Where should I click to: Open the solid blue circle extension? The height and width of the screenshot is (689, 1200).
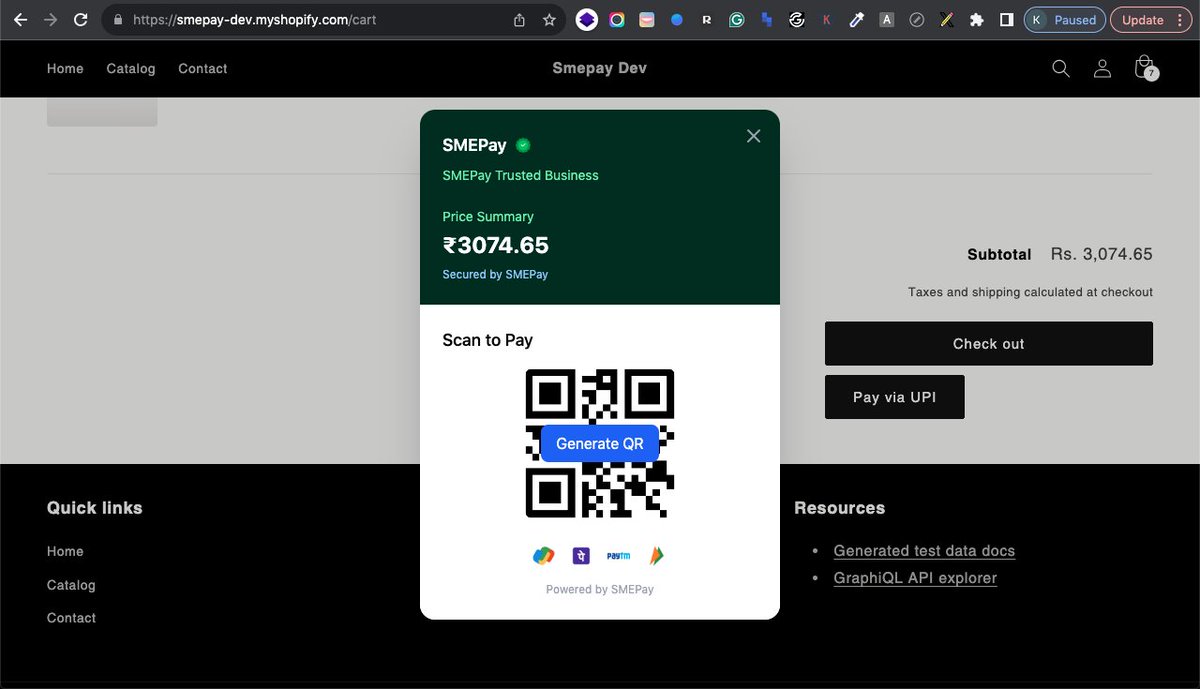click(x=677, y=19)
